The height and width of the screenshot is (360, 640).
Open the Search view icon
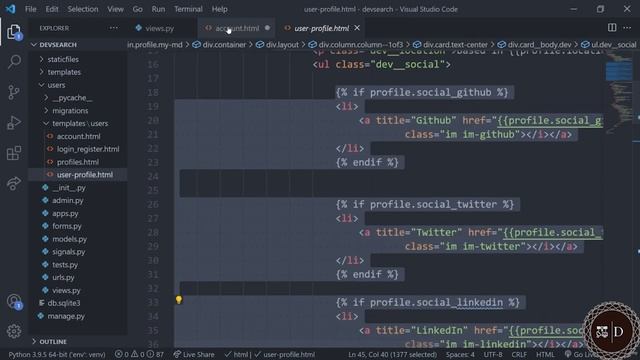point(14,62)
